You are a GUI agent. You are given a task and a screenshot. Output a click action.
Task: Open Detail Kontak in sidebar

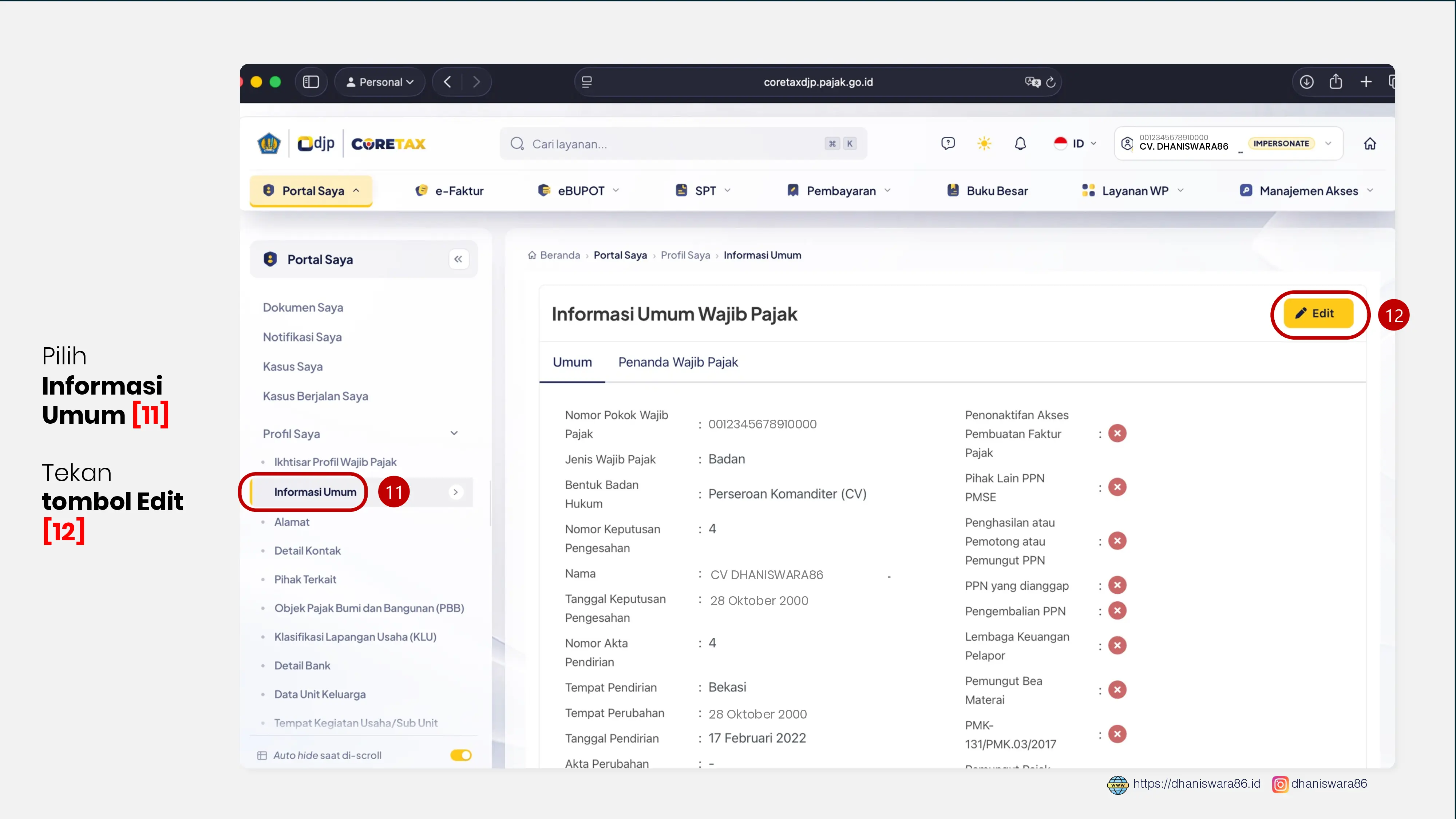[x=307, y=550]
